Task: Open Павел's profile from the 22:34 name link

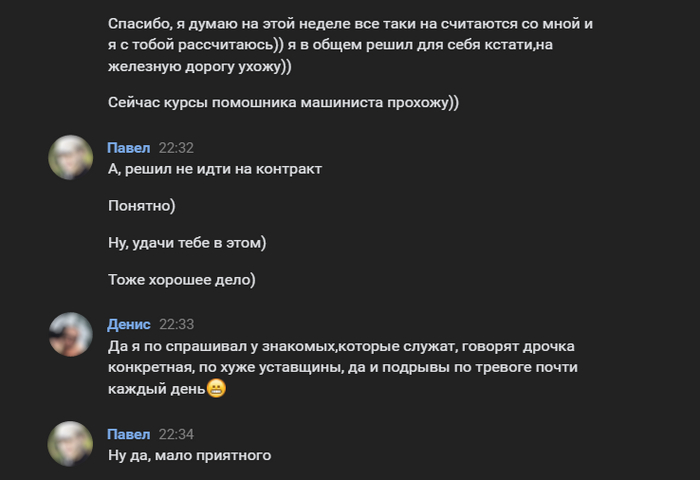Action: coord(128,434)
